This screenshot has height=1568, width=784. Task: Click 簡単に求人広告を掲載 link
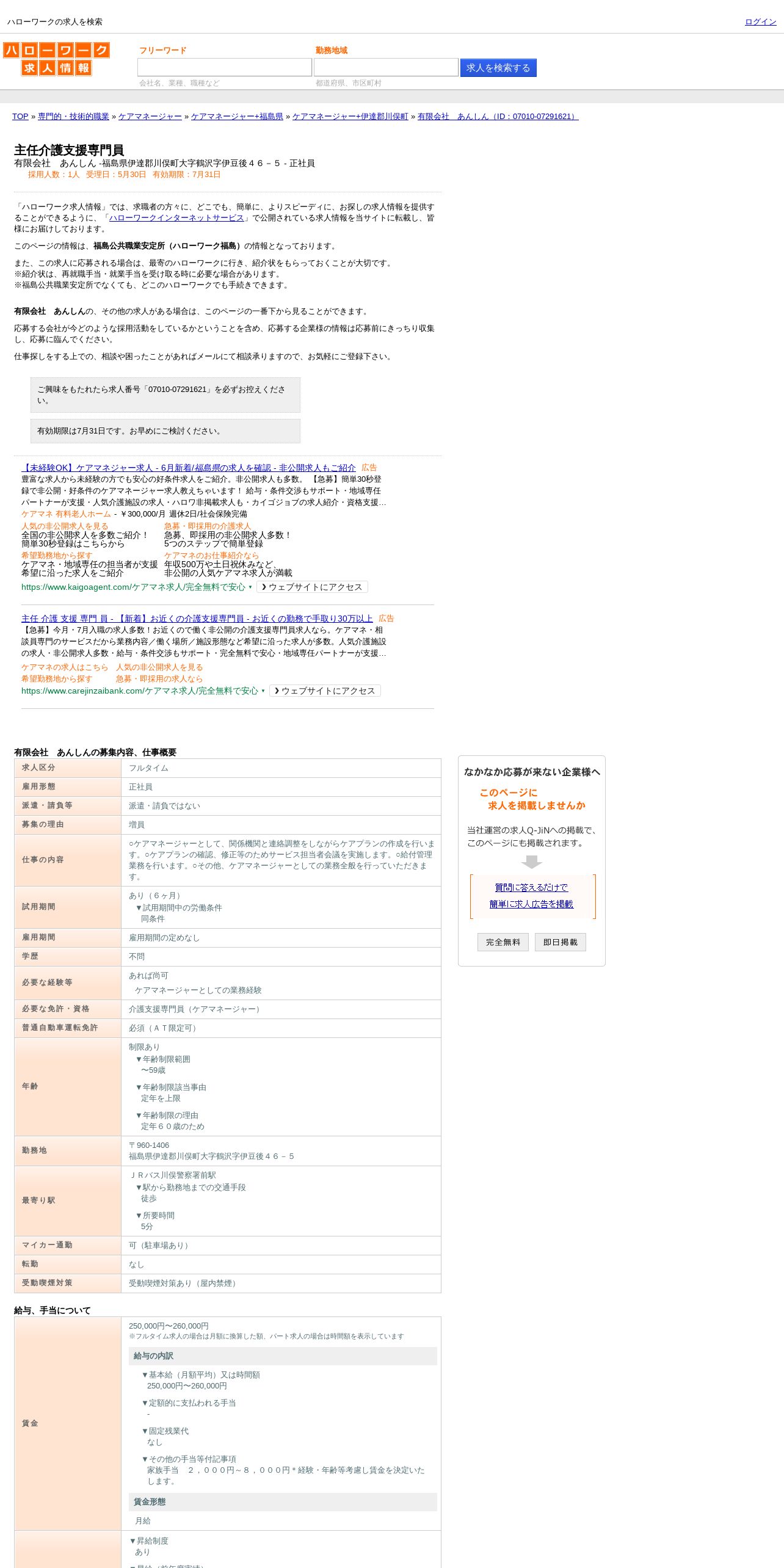531,904
